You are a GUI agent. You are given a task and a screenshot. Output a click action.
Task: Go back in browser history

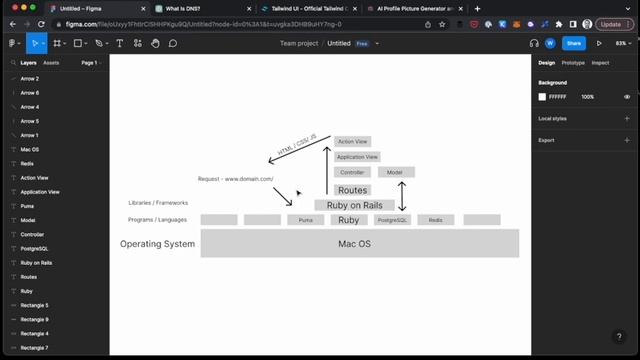point(13,24)
